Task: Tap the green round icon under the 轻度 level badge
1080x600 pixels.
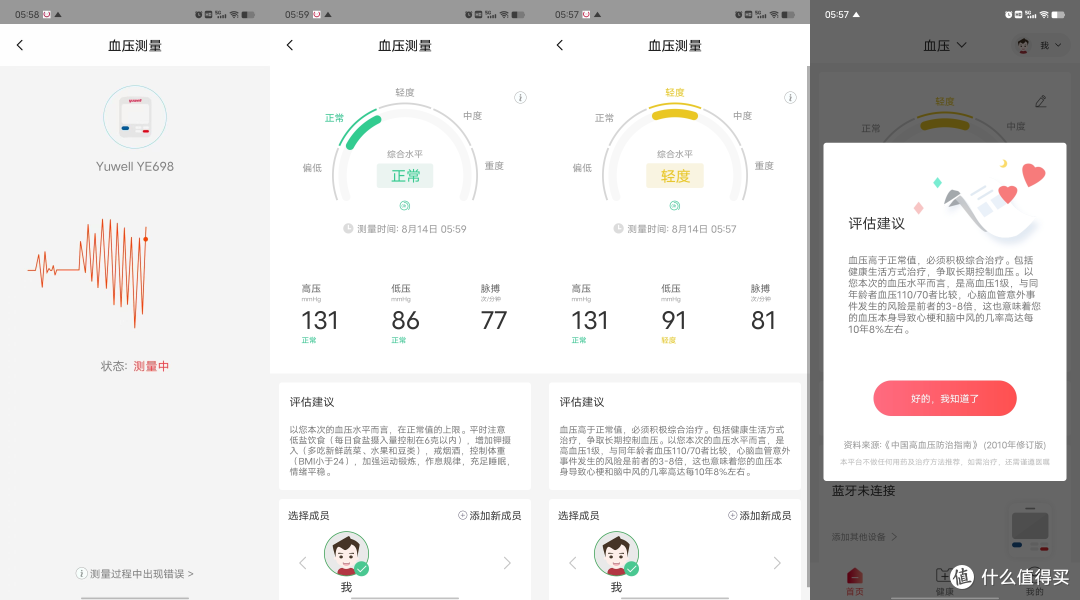Action: 675,206
